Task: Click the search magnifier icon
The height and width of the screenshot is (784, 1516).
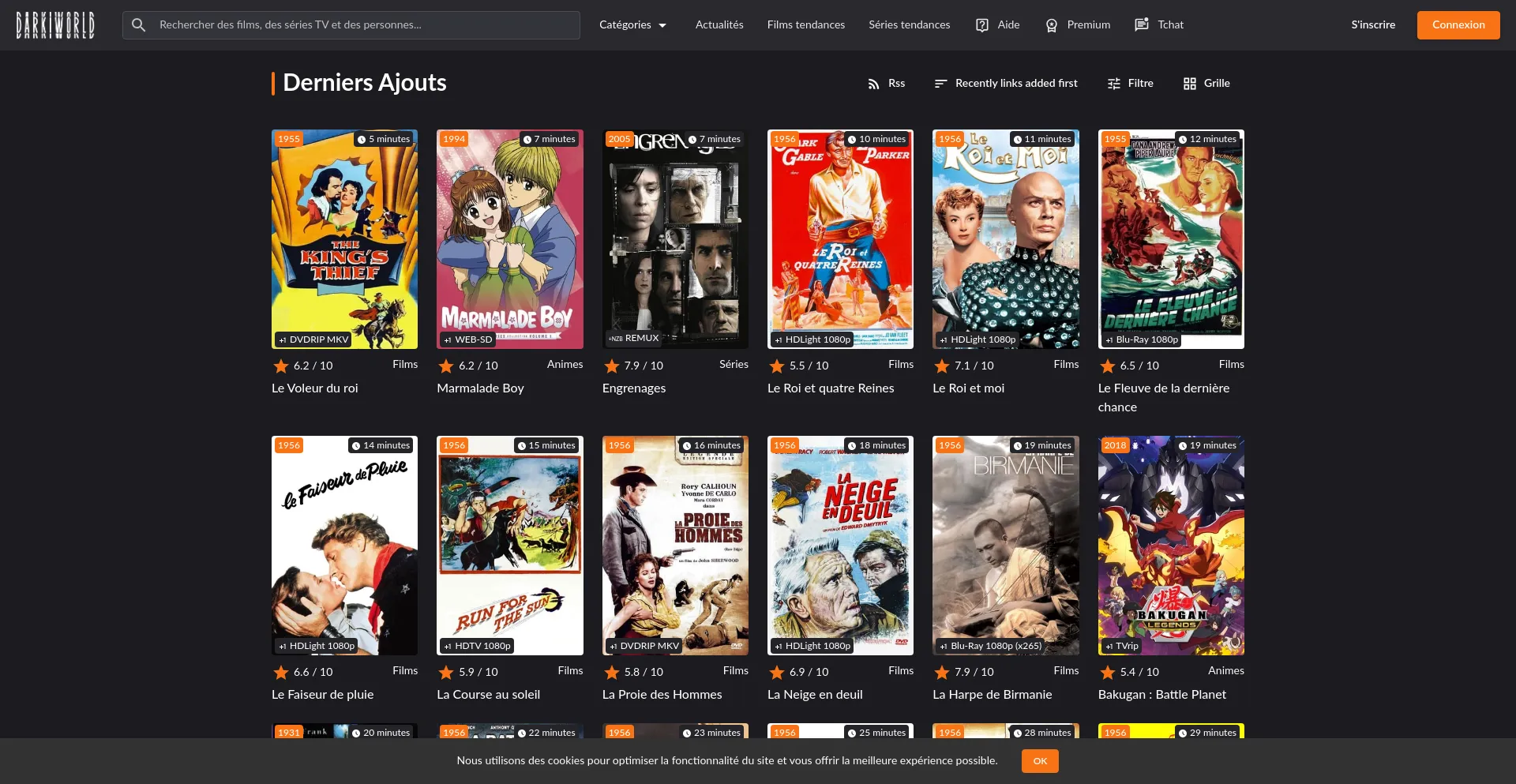Action: point(138,25)
